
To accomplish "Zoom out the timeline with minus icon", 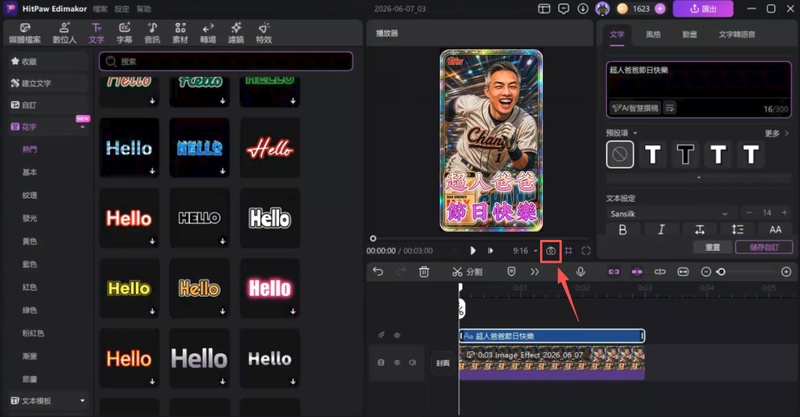I will click(706, 272).
